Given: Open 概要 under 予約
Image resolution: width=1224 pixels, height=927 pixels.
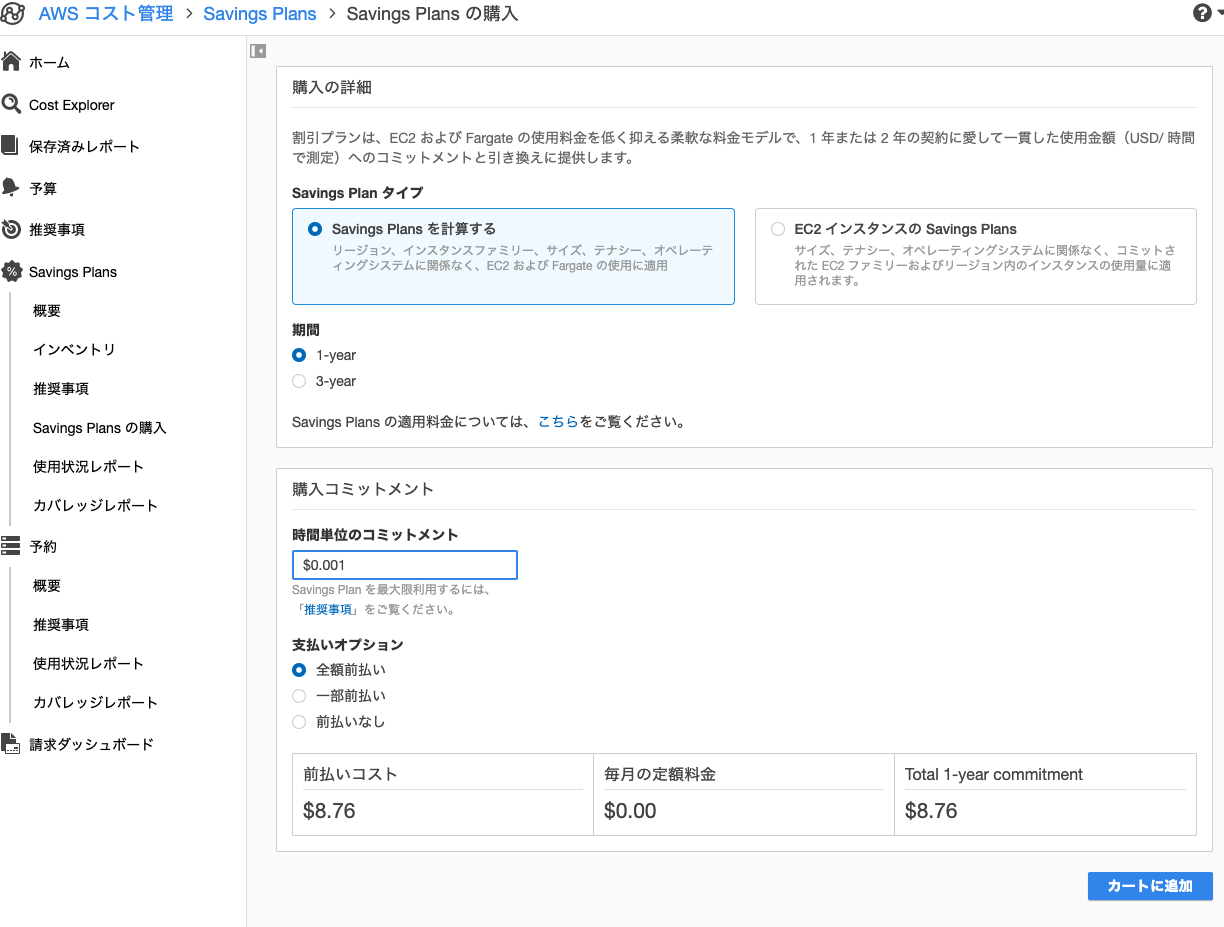Looking at the screenshot, I should [x=47, y=586].
